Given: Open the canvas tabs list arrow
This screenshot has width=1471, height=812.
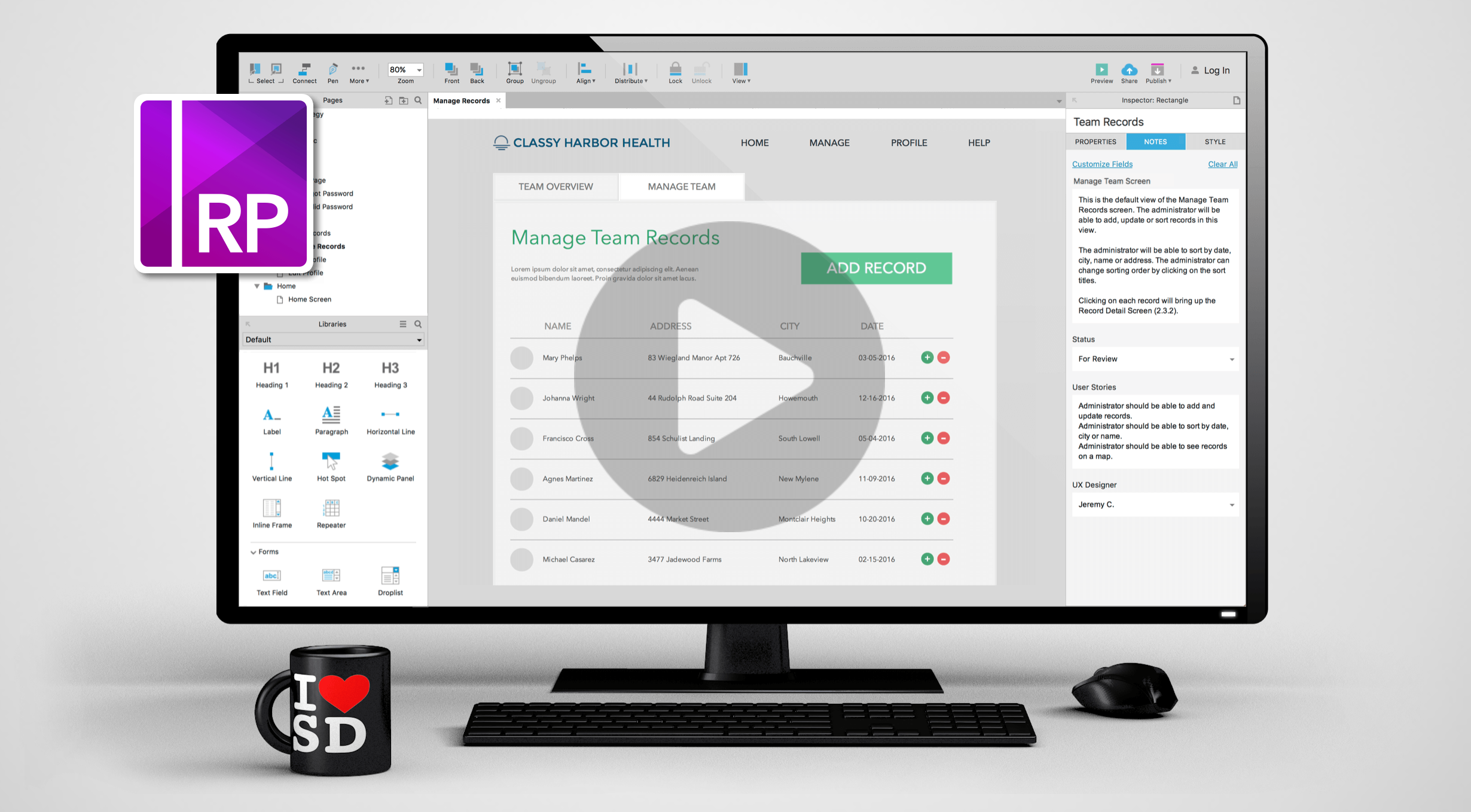Looking at the screenshot, I should click(x=1059, y=101).
